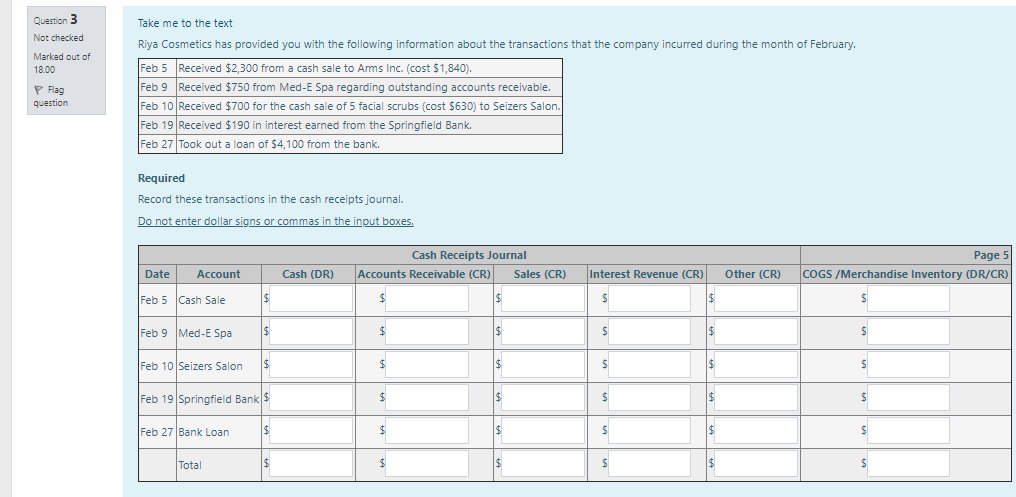
Task: Click Bank Loan Accounts Receivable input
Action: click(427, 431)
